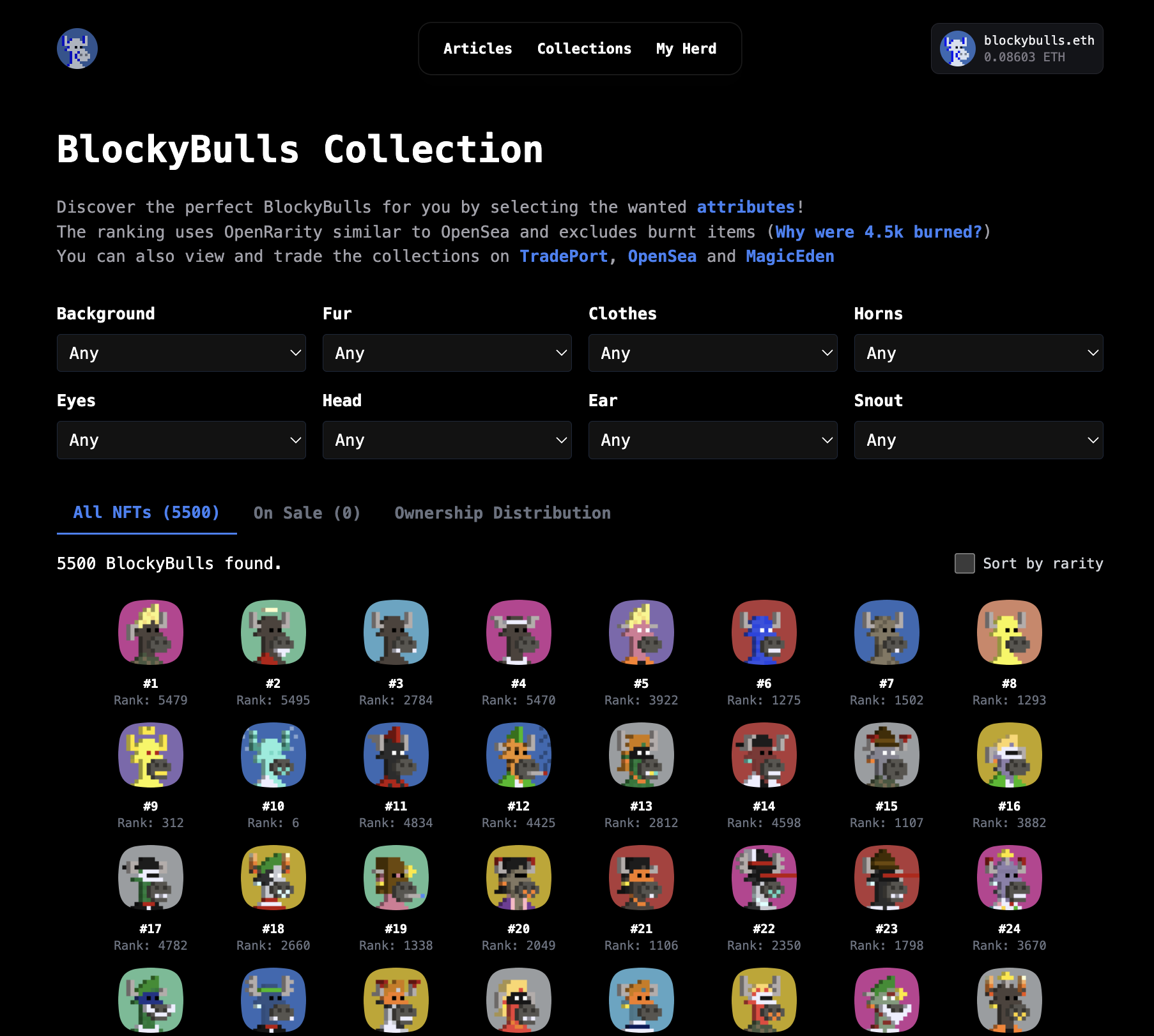Enable the Sort by rarity checkbox

[964, 563]
